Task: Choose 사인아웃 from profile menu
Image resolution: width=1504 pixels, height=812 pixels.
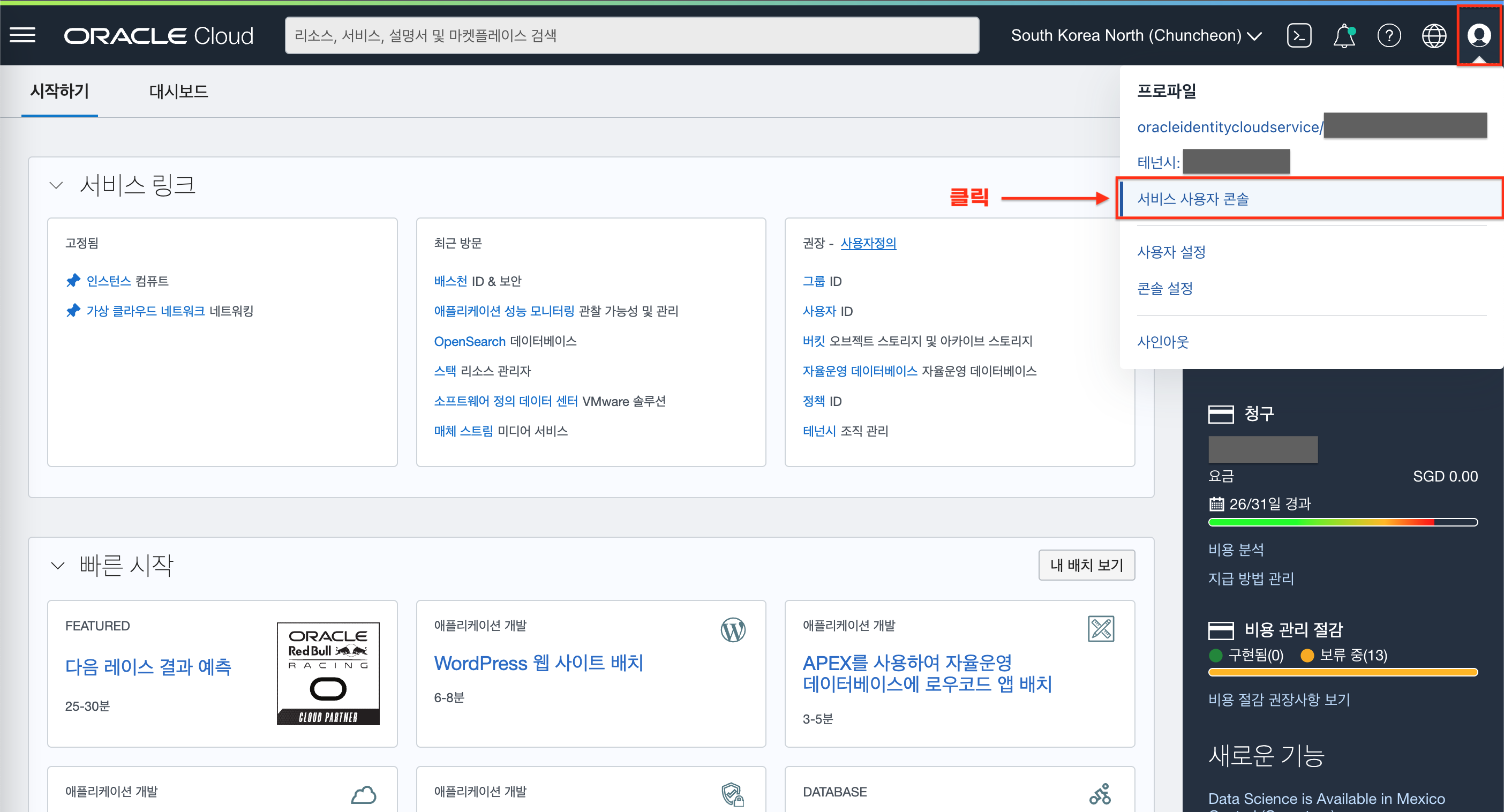Action: [x=1162, y=342]
